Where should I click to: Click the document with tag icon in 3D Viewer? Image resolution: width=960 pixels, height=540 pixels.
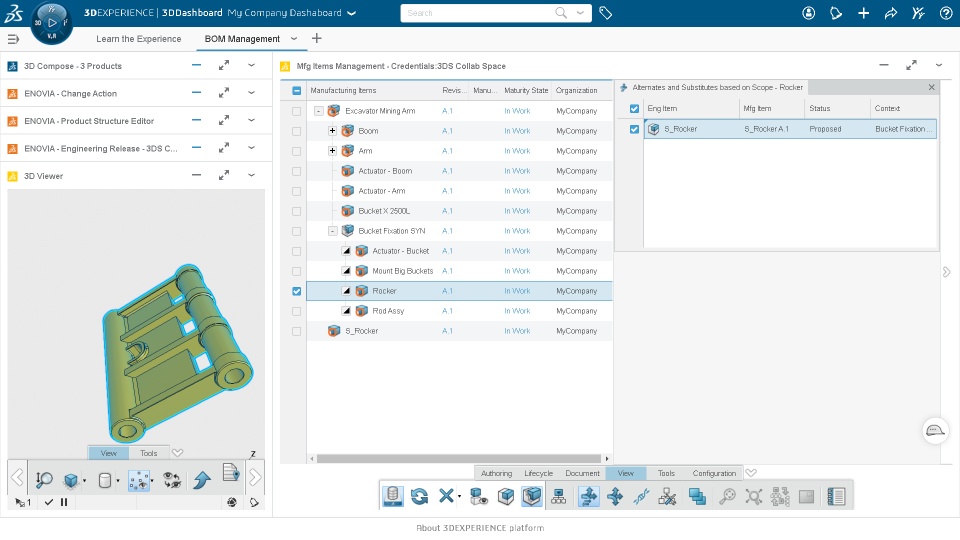coord(231,473)
